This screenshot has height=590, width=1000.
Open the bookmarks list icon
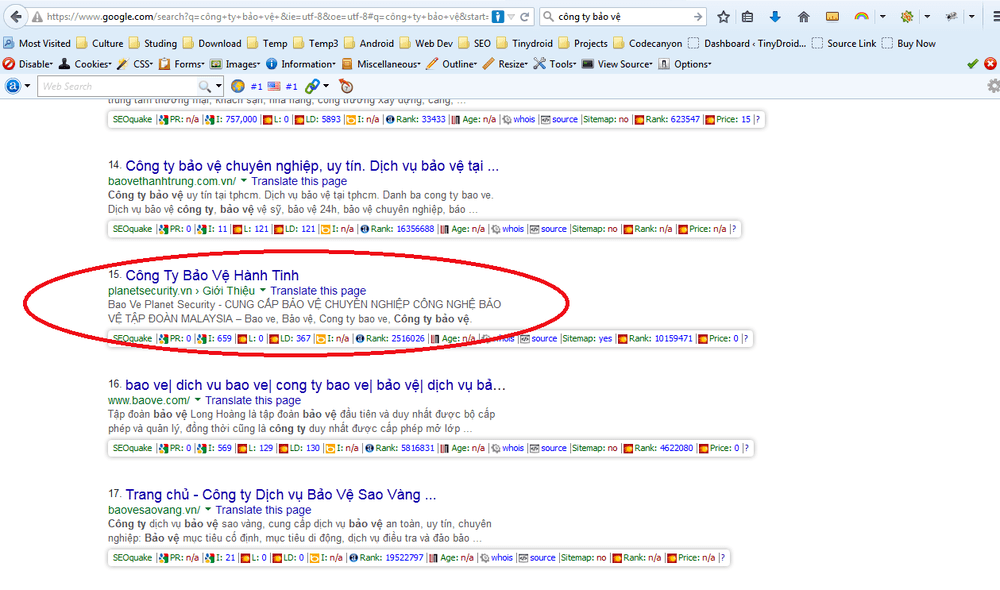[747, 17]
